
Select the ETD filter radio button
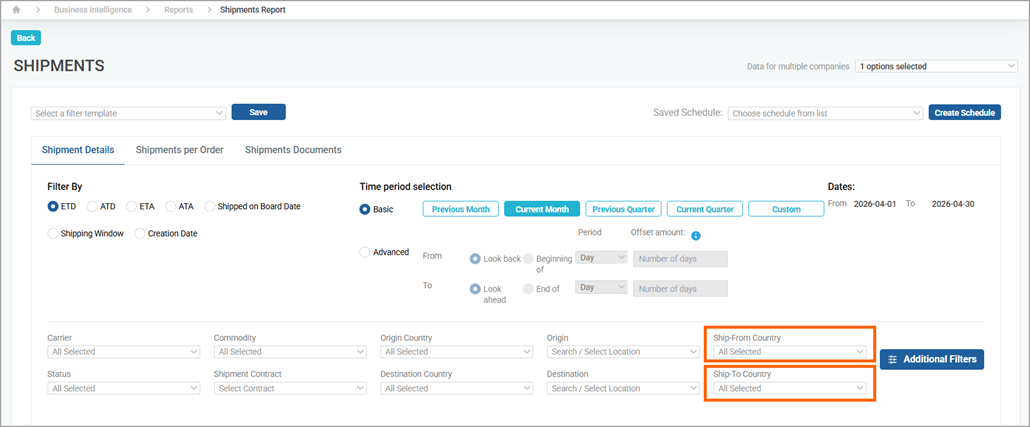point(53,206)
